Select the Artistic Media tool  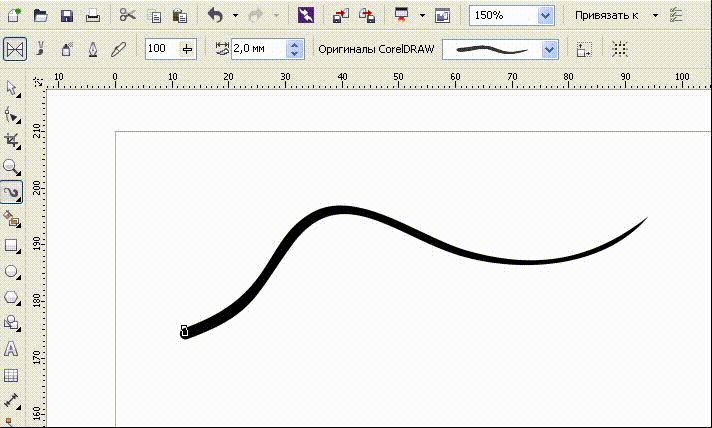point(12,192)
